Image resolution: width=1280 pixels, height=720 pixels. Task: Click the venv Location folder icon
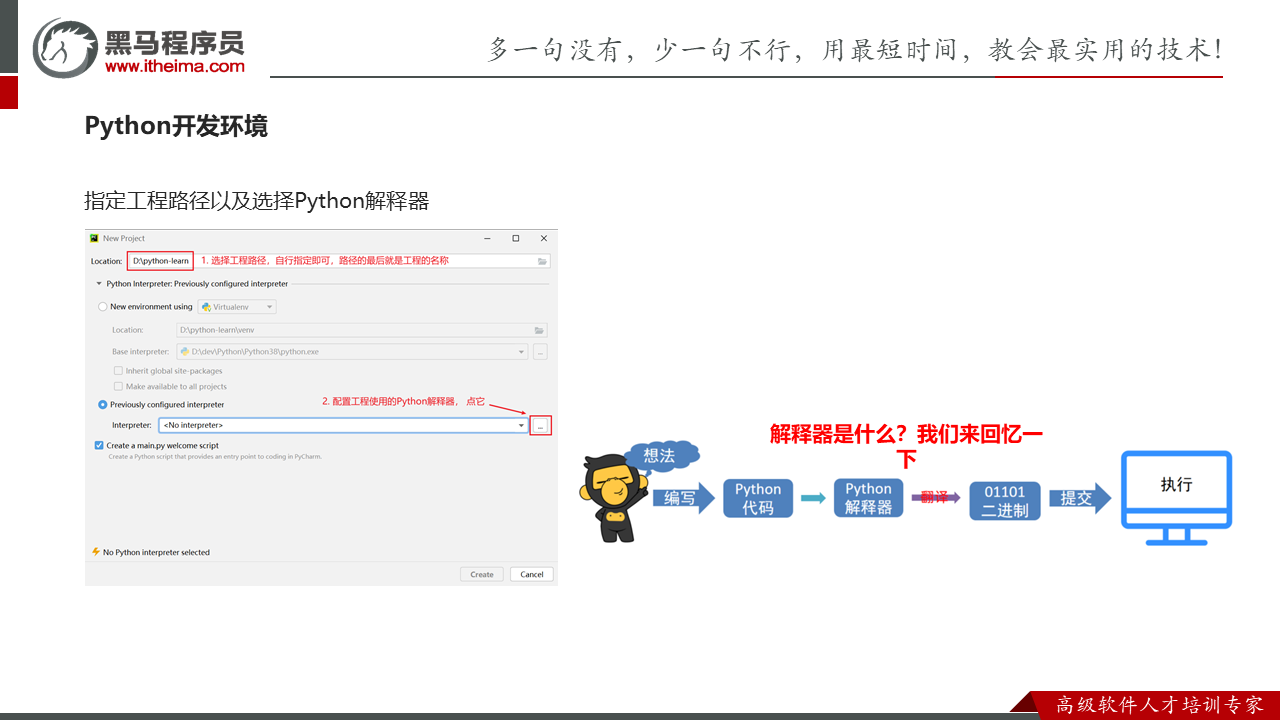coord(539,330)
